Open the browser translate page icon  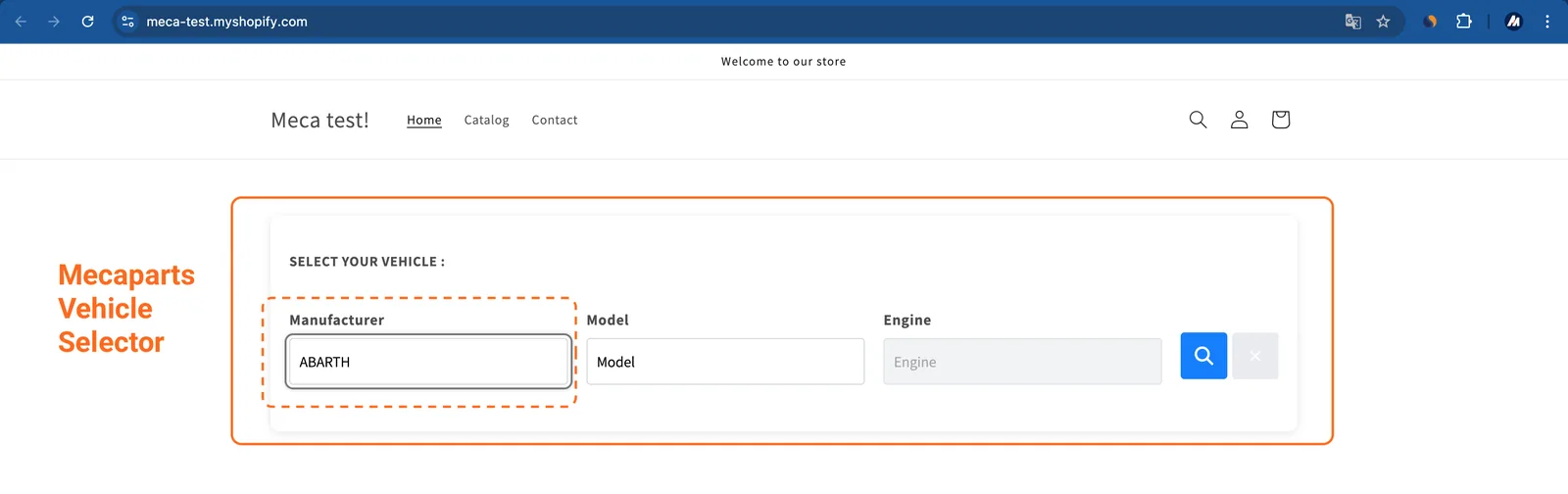1353,22
